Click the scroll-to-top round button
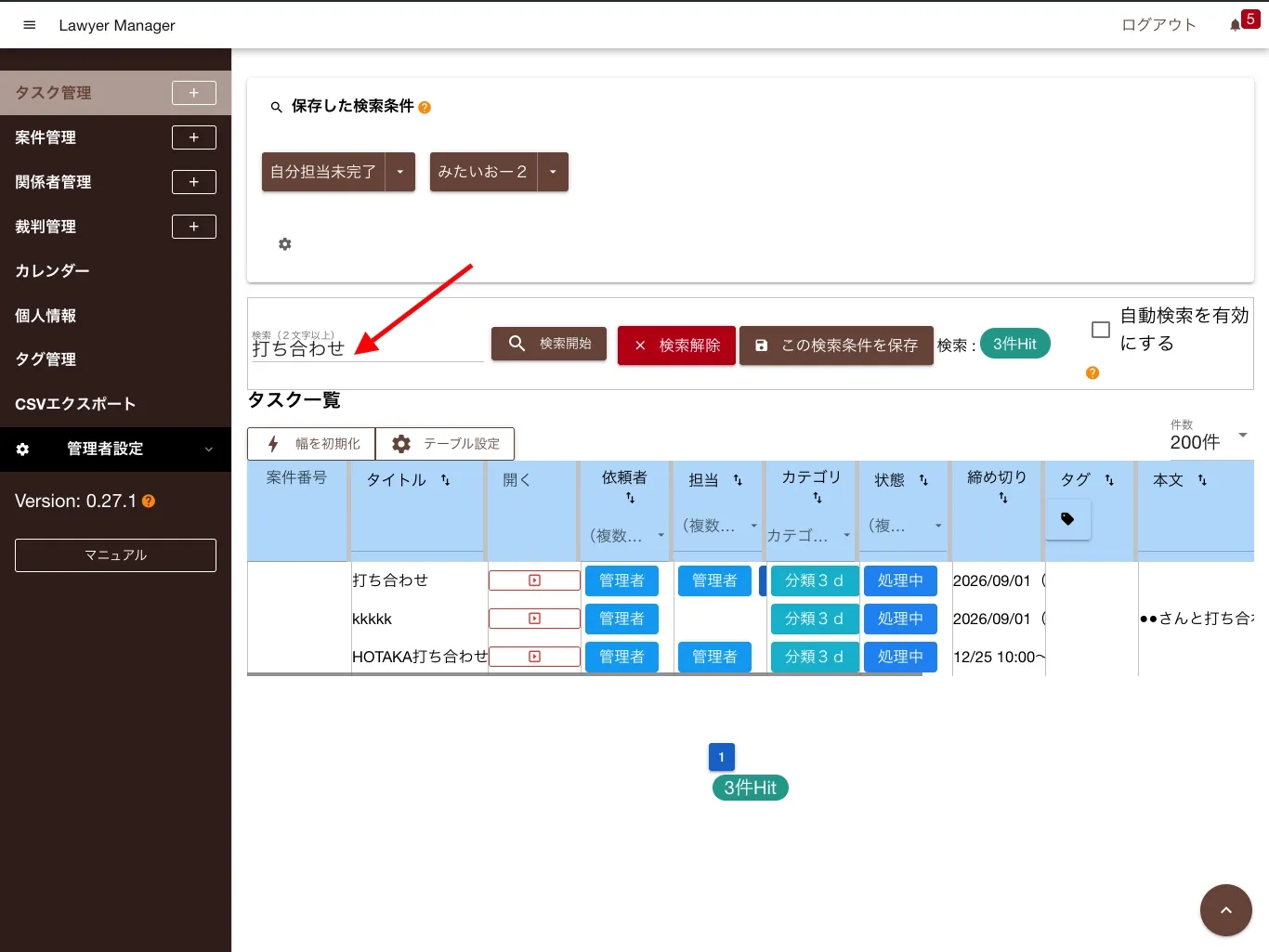 [1226, 910]
